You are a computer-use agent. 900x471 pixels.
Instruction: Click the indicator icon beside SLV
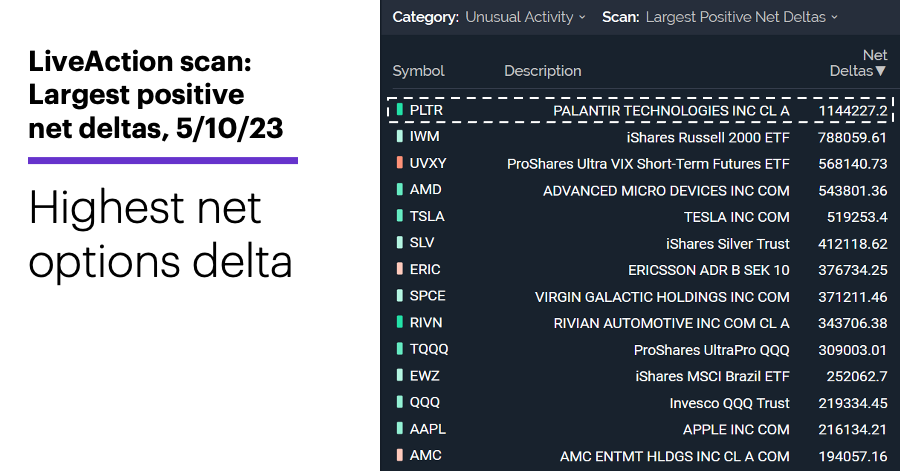click(x=399, y=242)
